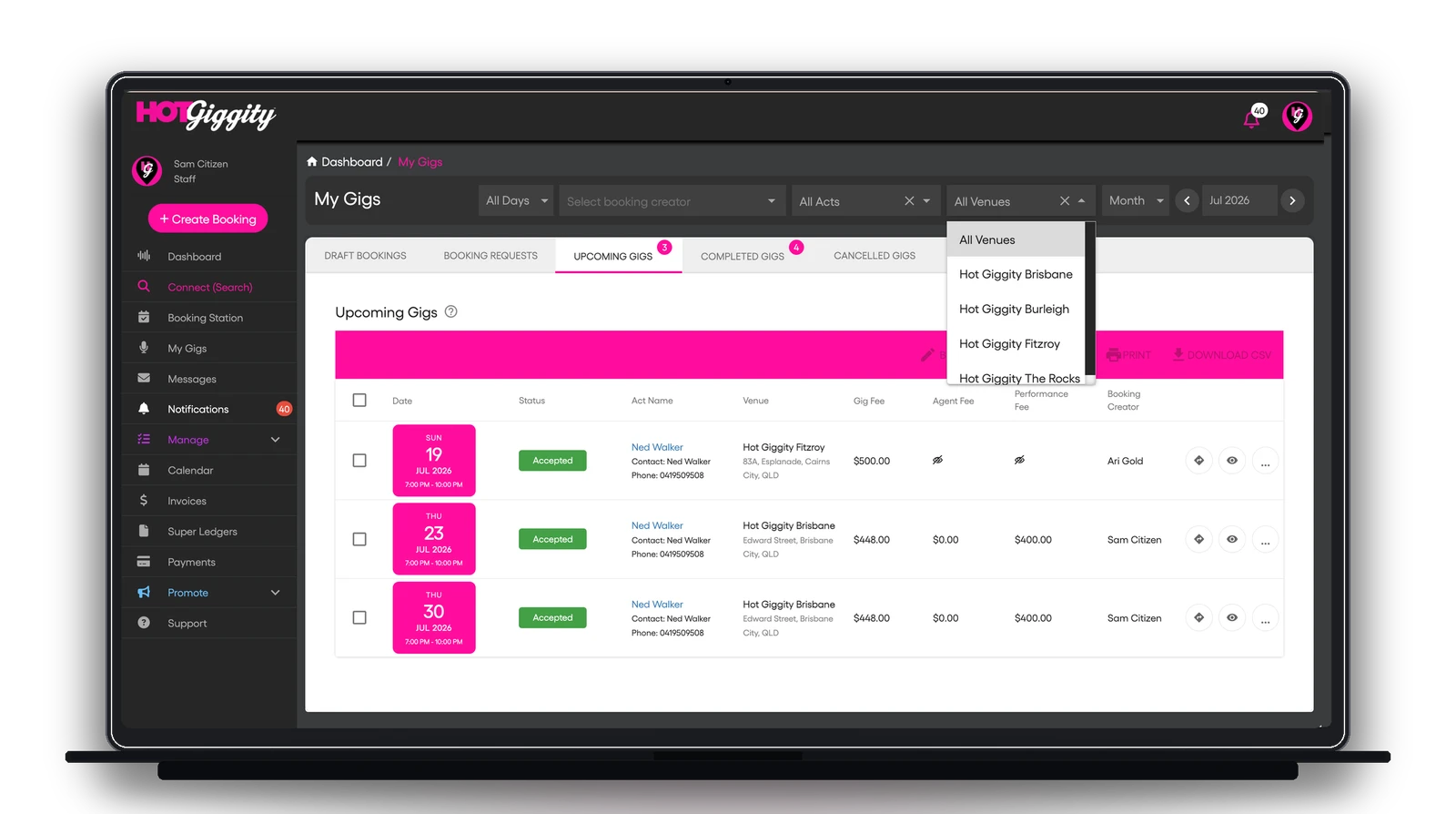Switch to Cancelled Gigs tab
The width and height of the screenshot is (1456, 814).
coord(875,256)
